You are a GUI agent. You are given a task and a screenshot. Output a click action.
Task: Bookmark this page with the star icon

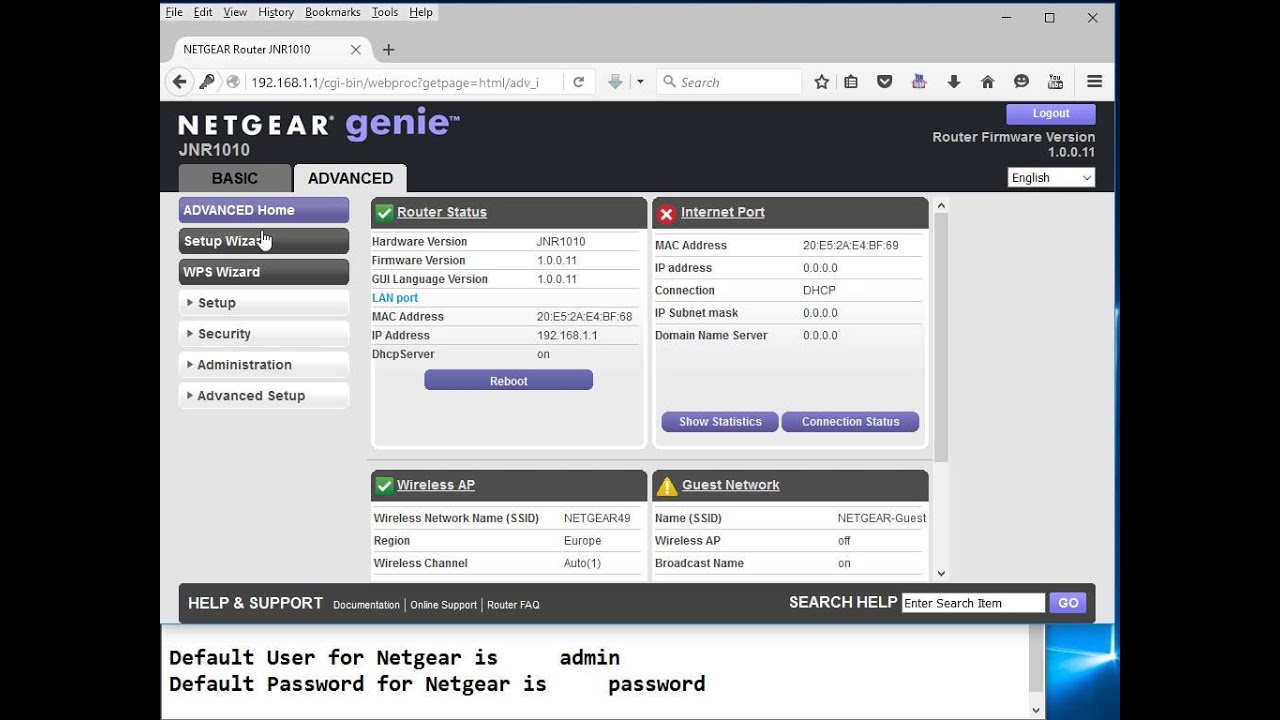click(821, 82)
